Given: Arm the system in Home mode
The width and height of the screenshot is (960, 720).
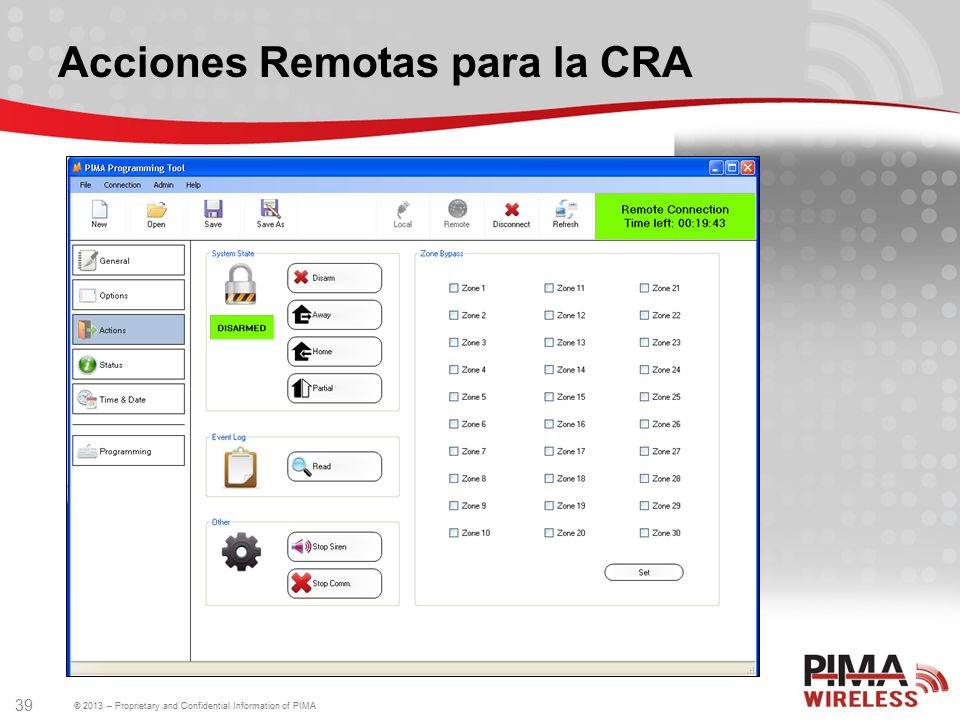Looking at the screenshot, I should pyautogui.click(x=334, y=351).
